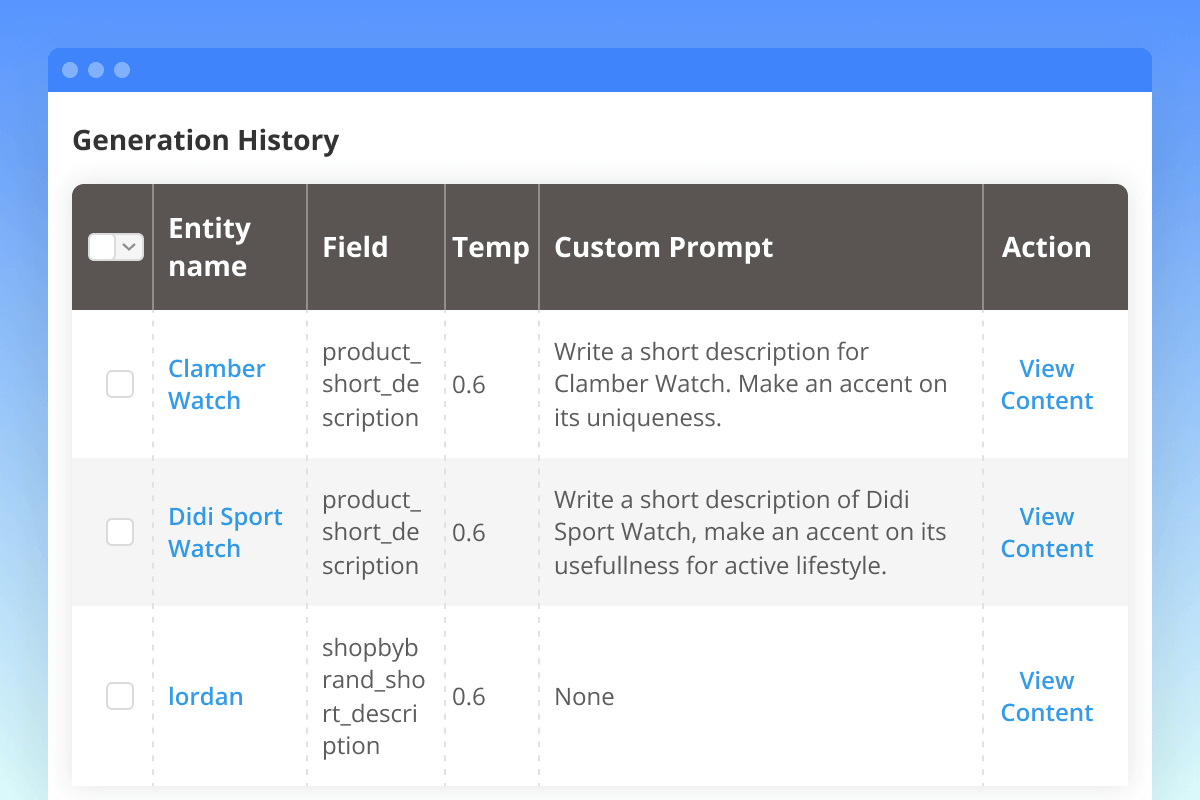Check the Didi Sport Watch row checkbox
This screenshot has height=800, width=1200.
pos(120,532)
